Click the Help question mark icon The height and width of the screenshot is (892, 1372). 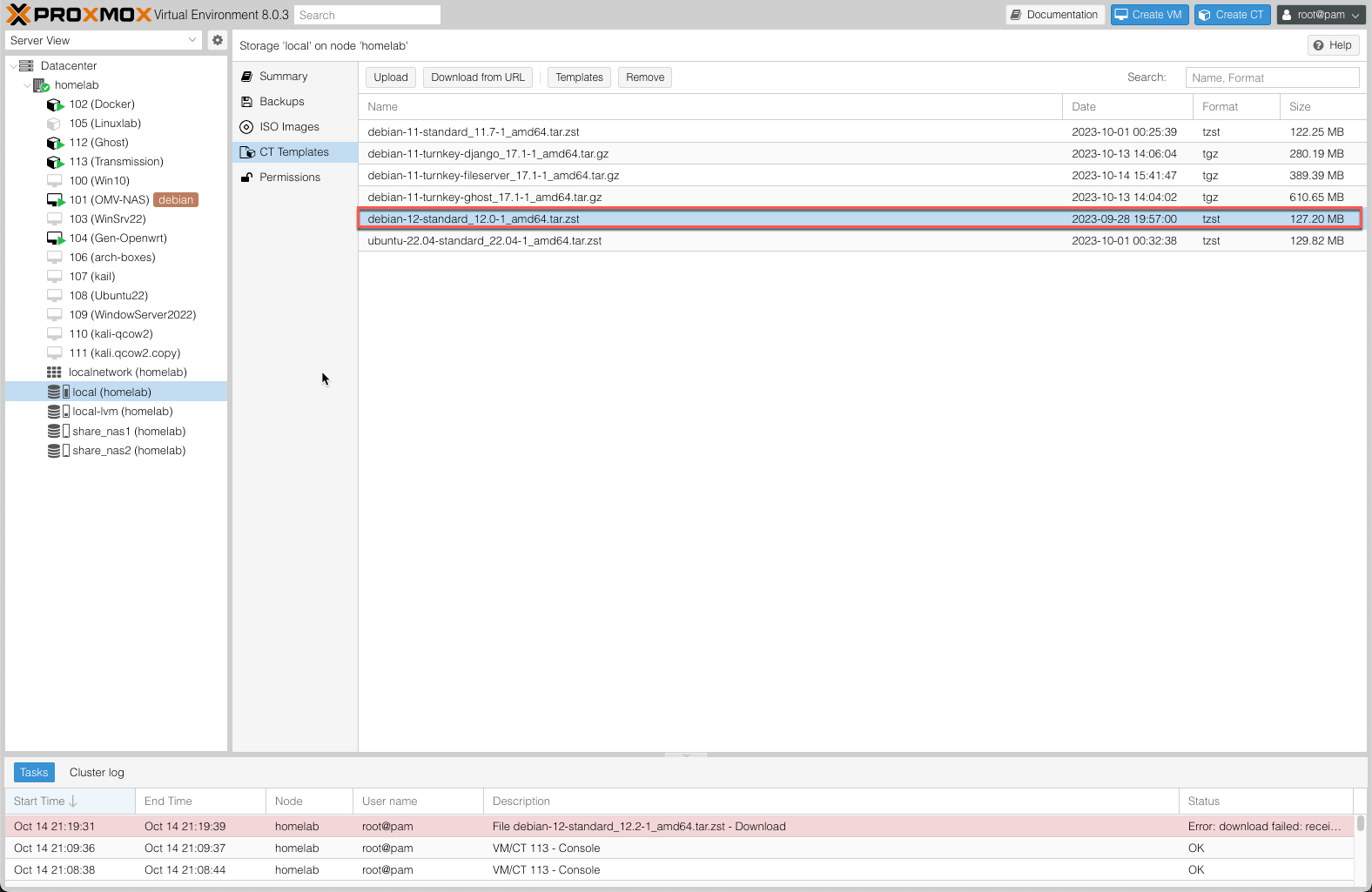1318,45
